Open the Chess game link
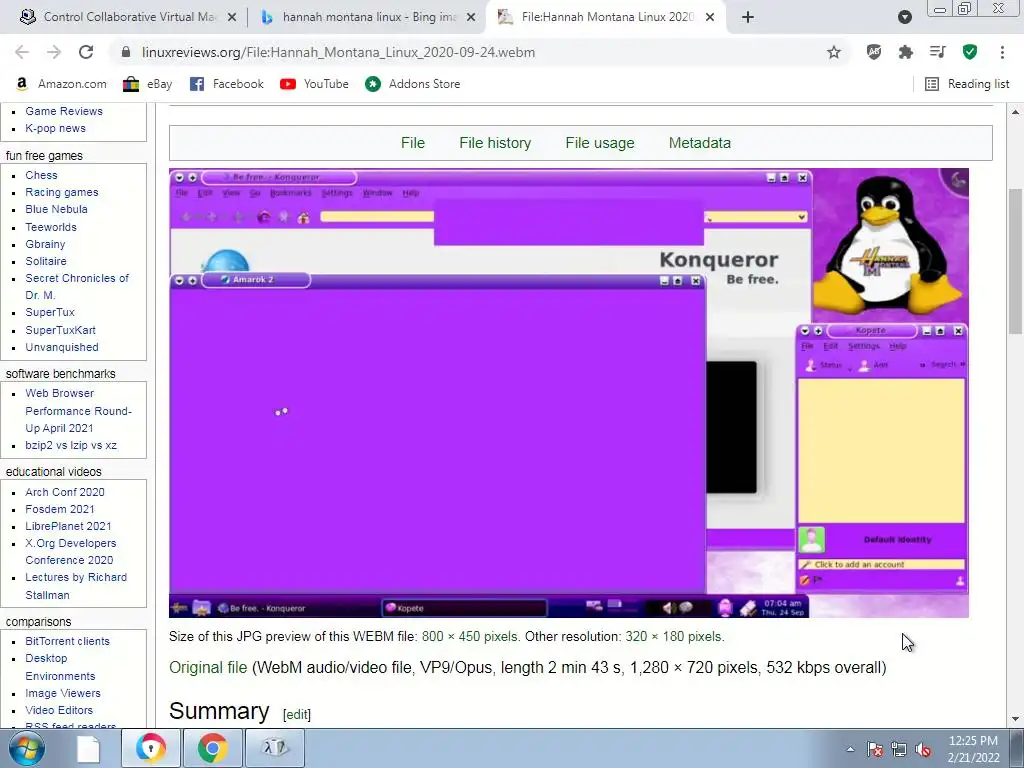Viewport: 1024px width, 768px height. click(41, 175)
